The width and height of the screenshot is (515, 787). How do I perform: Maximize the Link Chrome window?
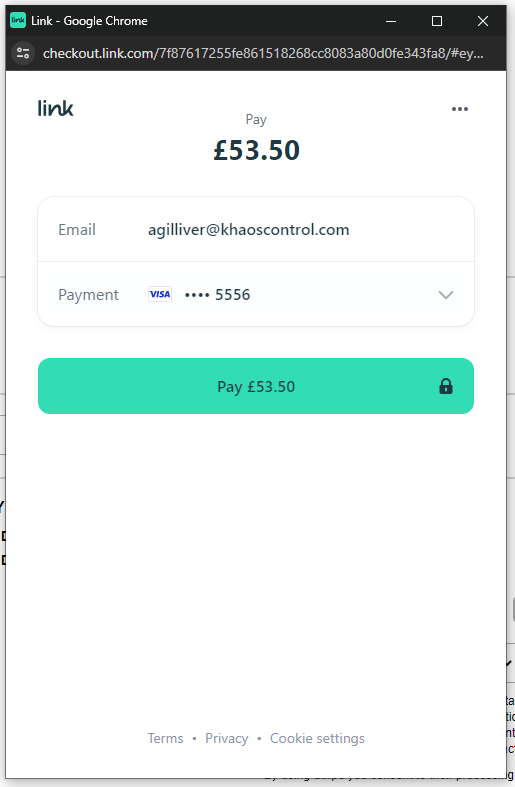coord(437,21)
